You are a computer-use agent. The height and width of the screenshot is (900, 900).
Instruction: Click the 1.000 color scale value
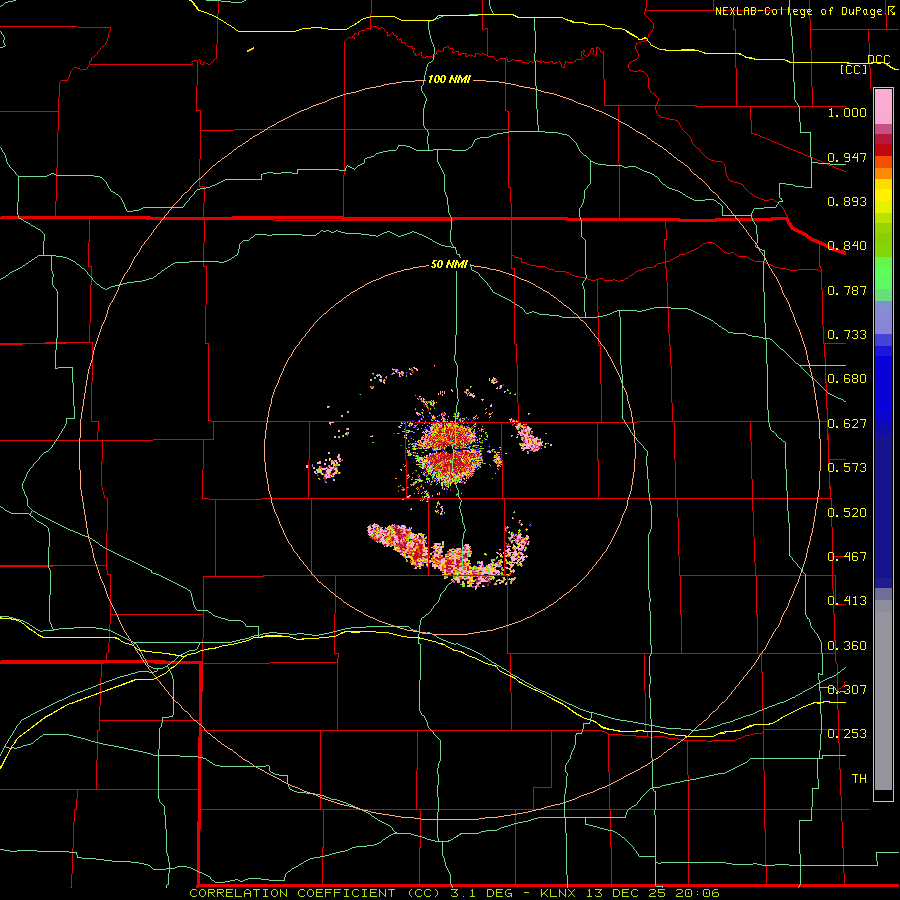point(847,112)
